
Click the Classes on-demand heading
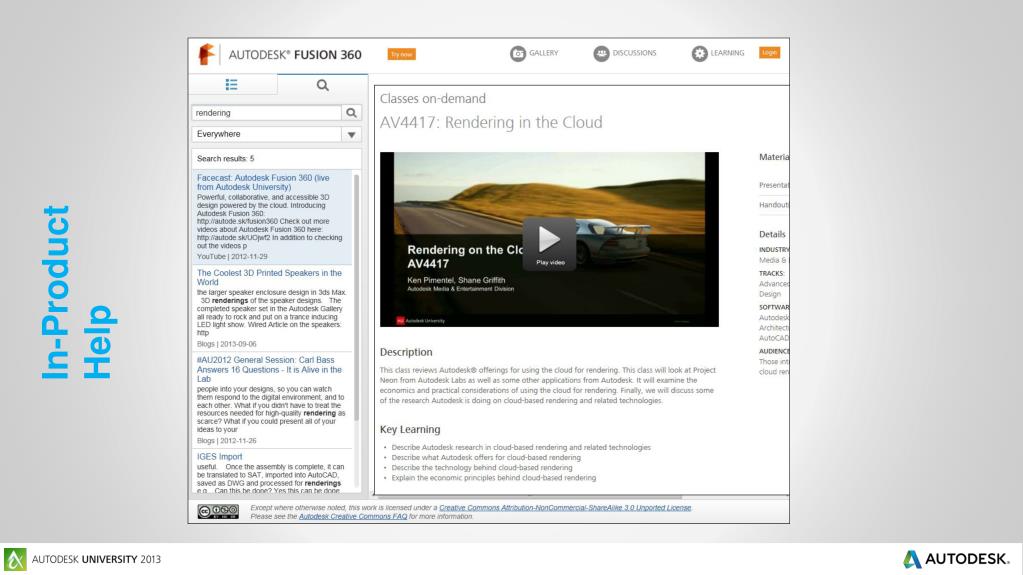point(433,99)
